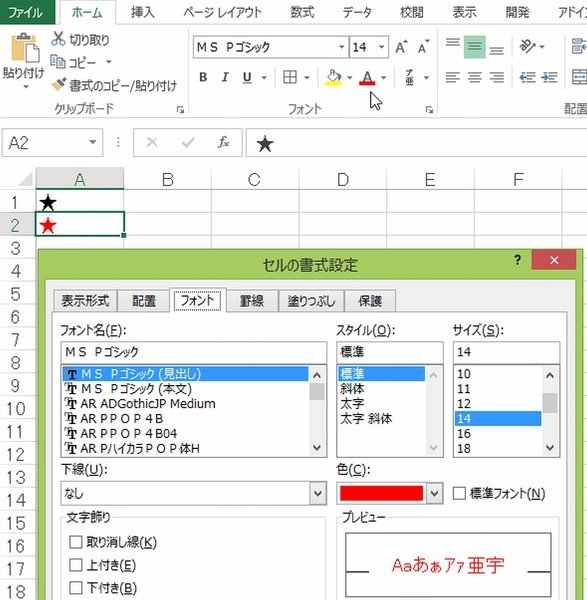The width and height of the screenshot is (587, 600).
Task: Open the 色(C) color dropdown arrow
Action: point(434,493)
